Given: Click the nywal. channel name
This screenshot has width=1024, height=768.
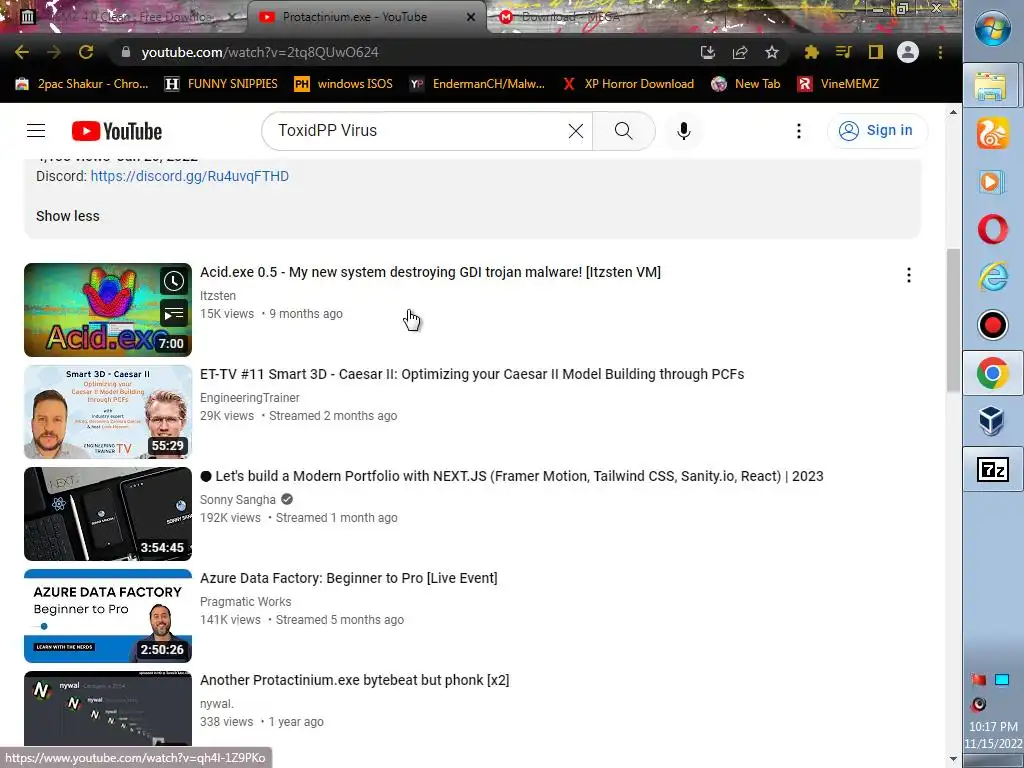Looking at the screenshot, I should pyautogui.click(x=217, y=703).
